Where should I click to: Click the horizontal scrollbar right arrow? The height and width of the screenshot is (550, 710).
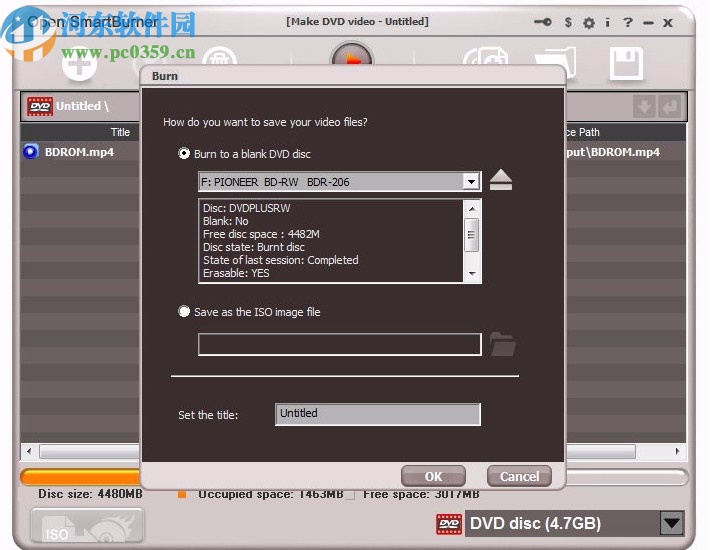pos(677,451)
